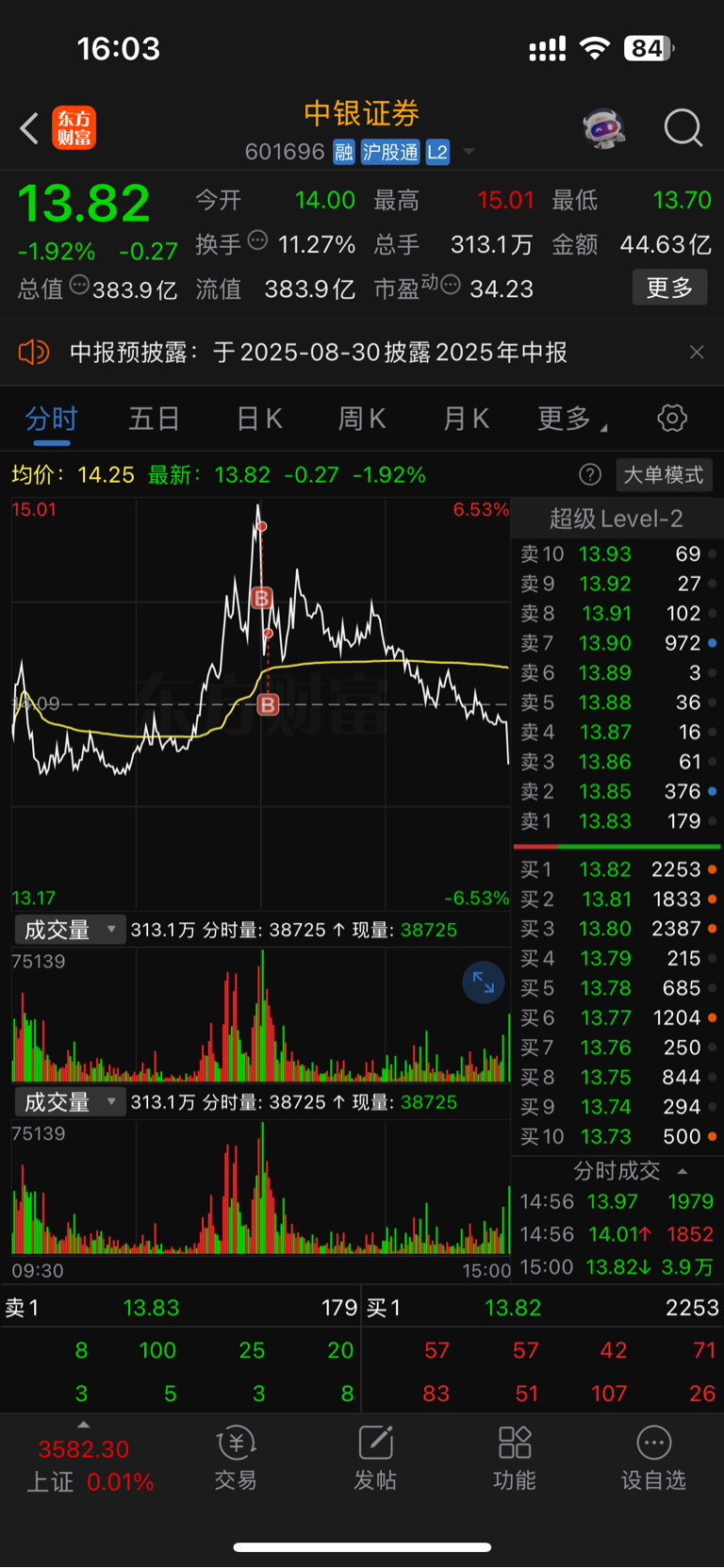Tap upper red B marker on chart
Viewport: 724px width, 1568px height.
(x=262, y=598)
